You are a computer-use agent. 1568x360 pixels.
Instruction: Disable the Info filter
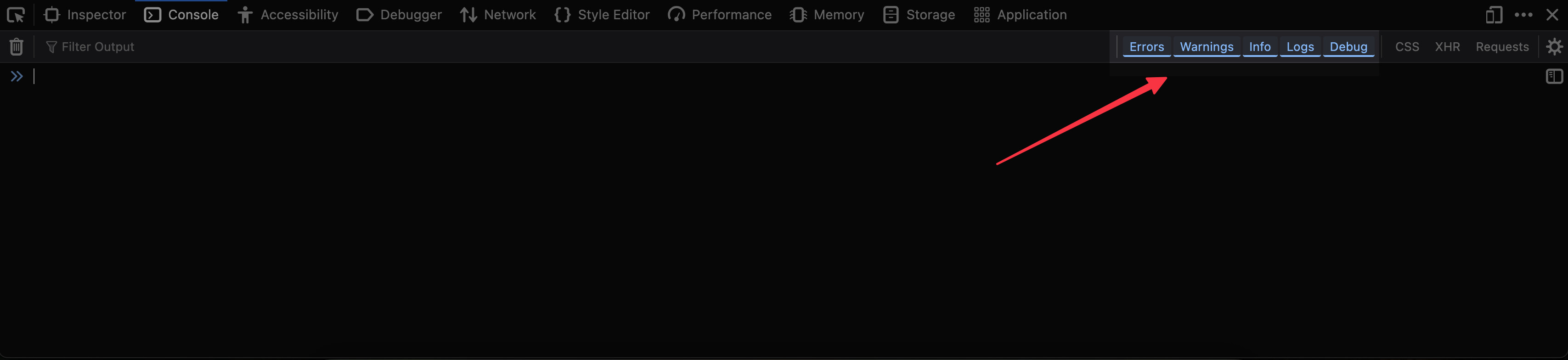[x=1259, y=47]
